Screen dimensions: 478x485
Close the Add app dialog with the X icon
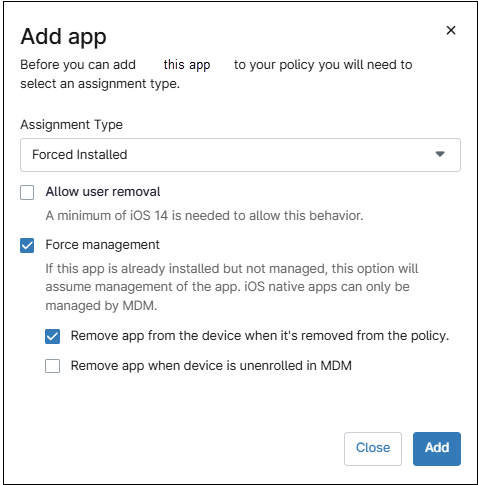[x=451, y=30]
